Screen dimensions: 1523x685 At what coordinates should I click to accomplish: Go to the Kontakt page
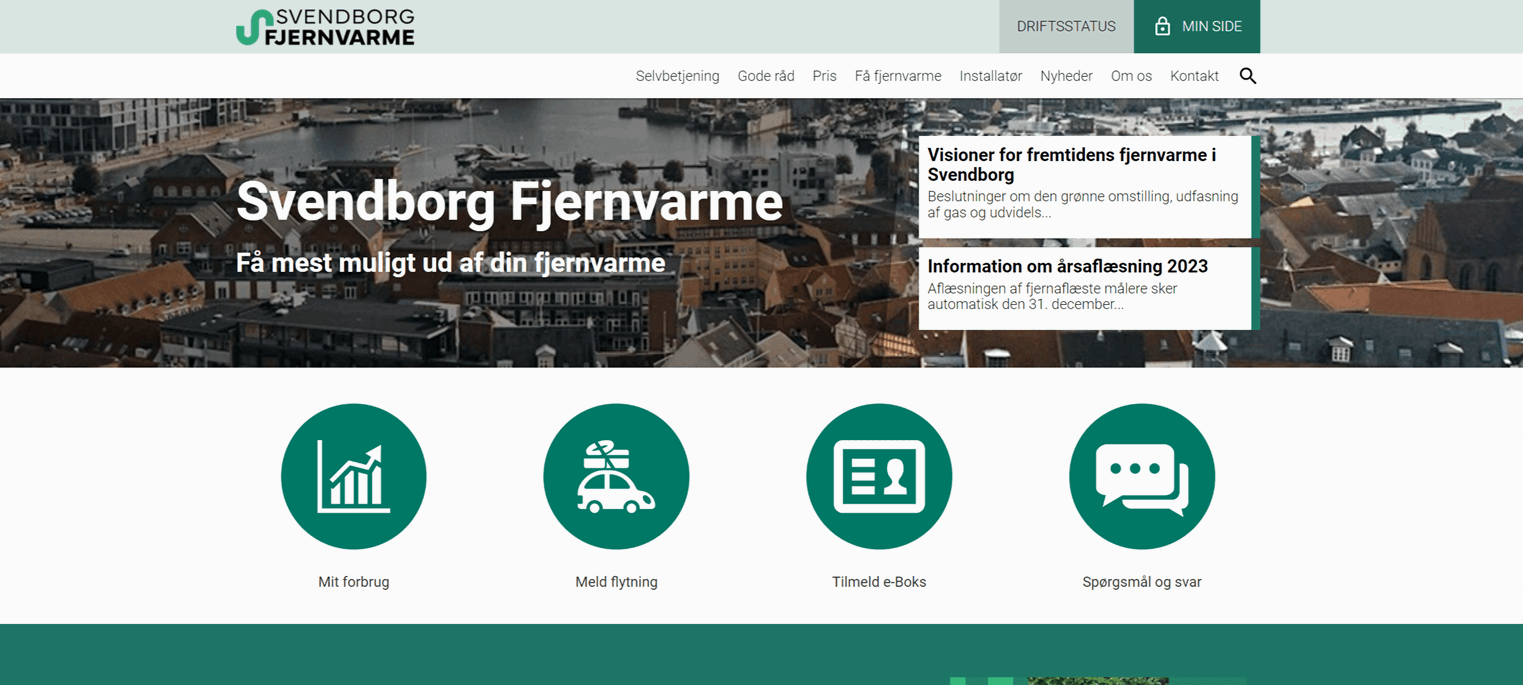(x=1194, y=76)
